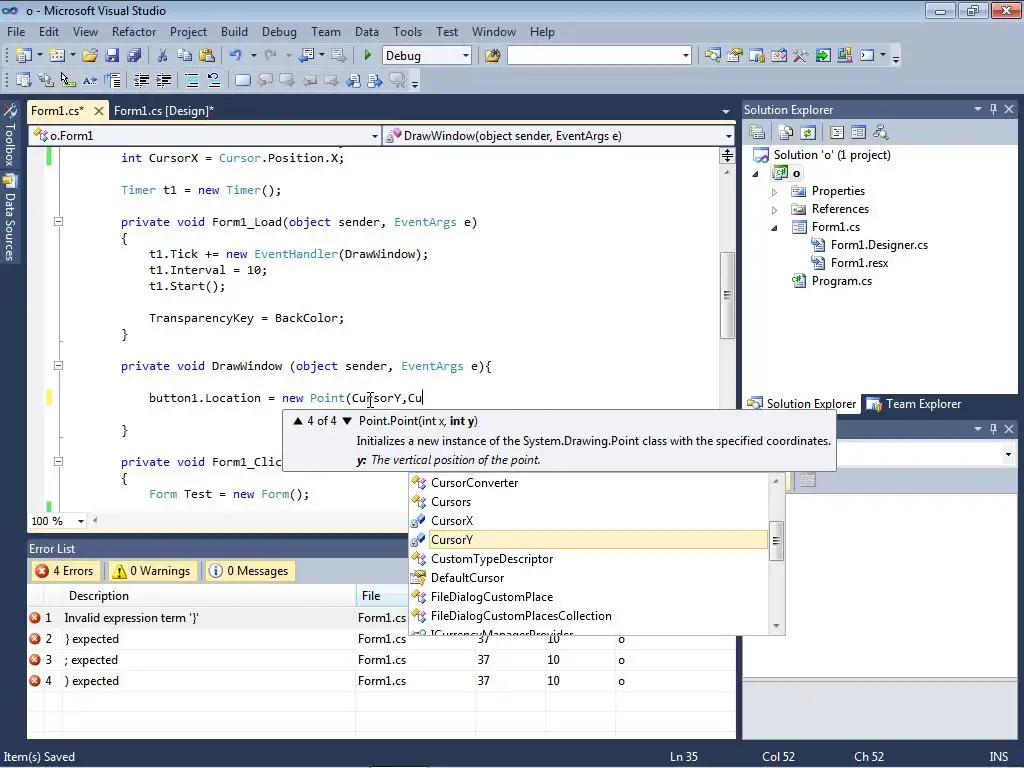Open the Undo history dropdown arrow

253,56
